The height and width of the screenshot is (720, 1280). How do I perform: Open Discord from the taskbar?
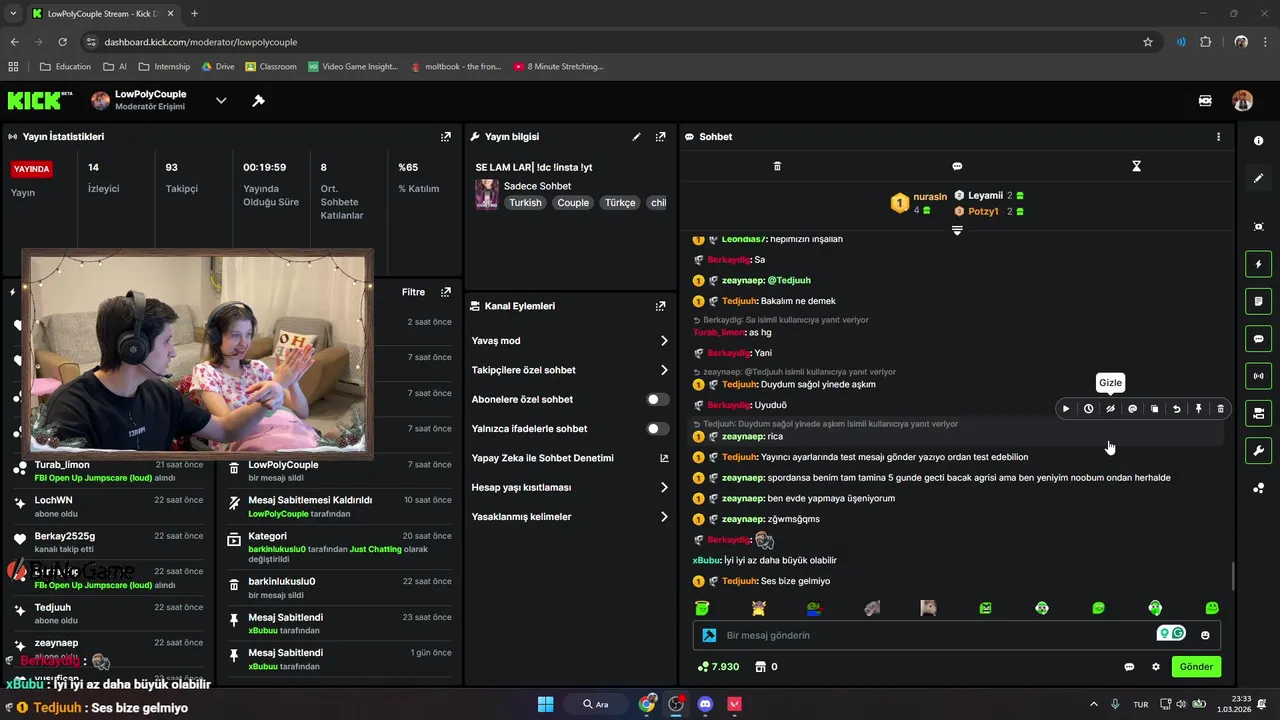coord(705,704)
